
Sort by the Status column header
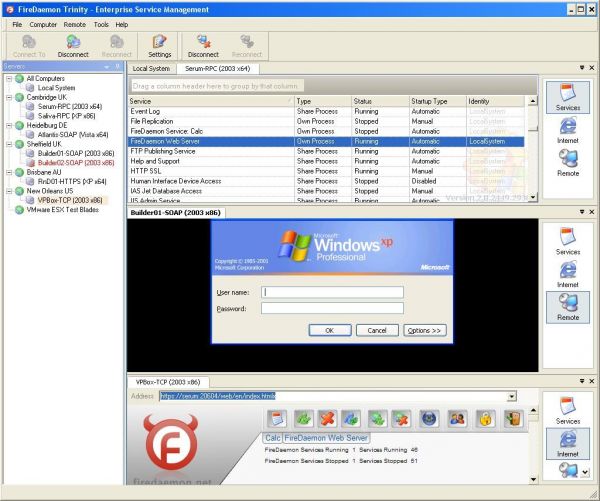tap(380, 101)
